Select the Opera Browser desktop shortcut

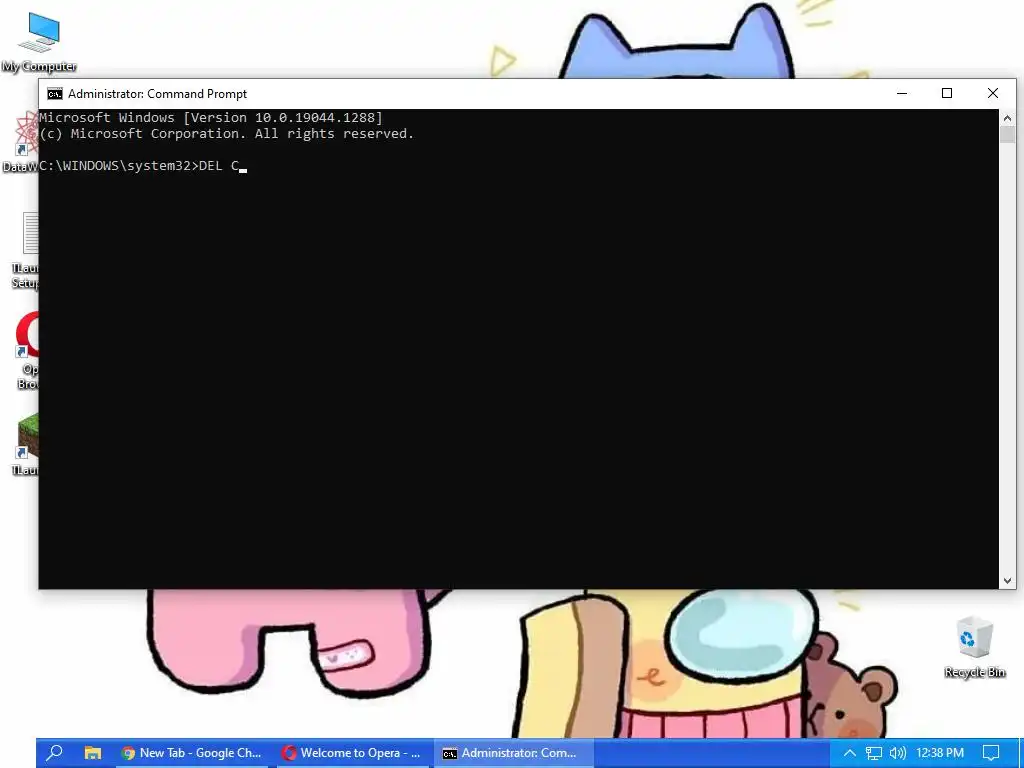pos(26,350)
